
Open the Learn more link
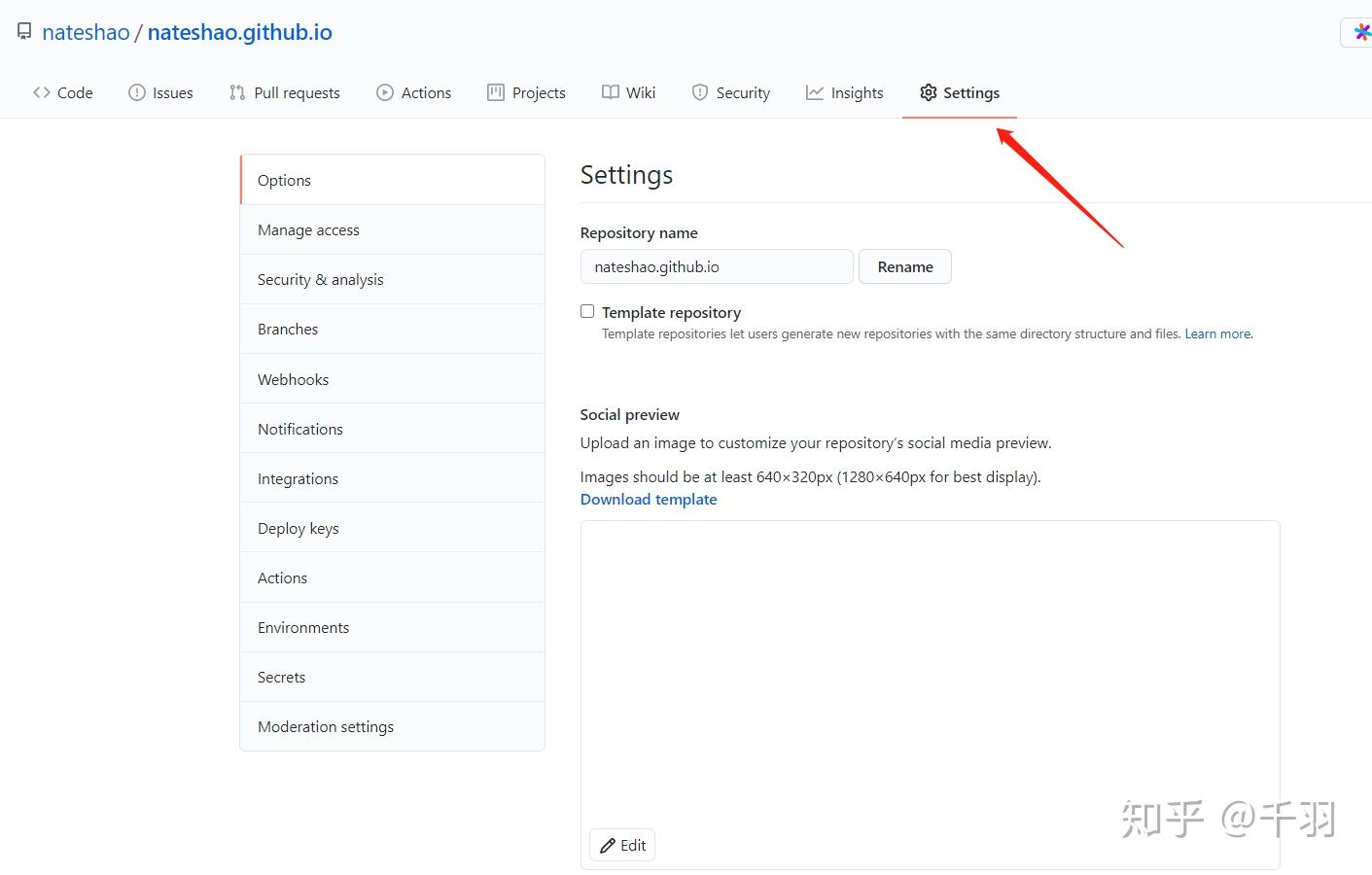point(1217,334)
